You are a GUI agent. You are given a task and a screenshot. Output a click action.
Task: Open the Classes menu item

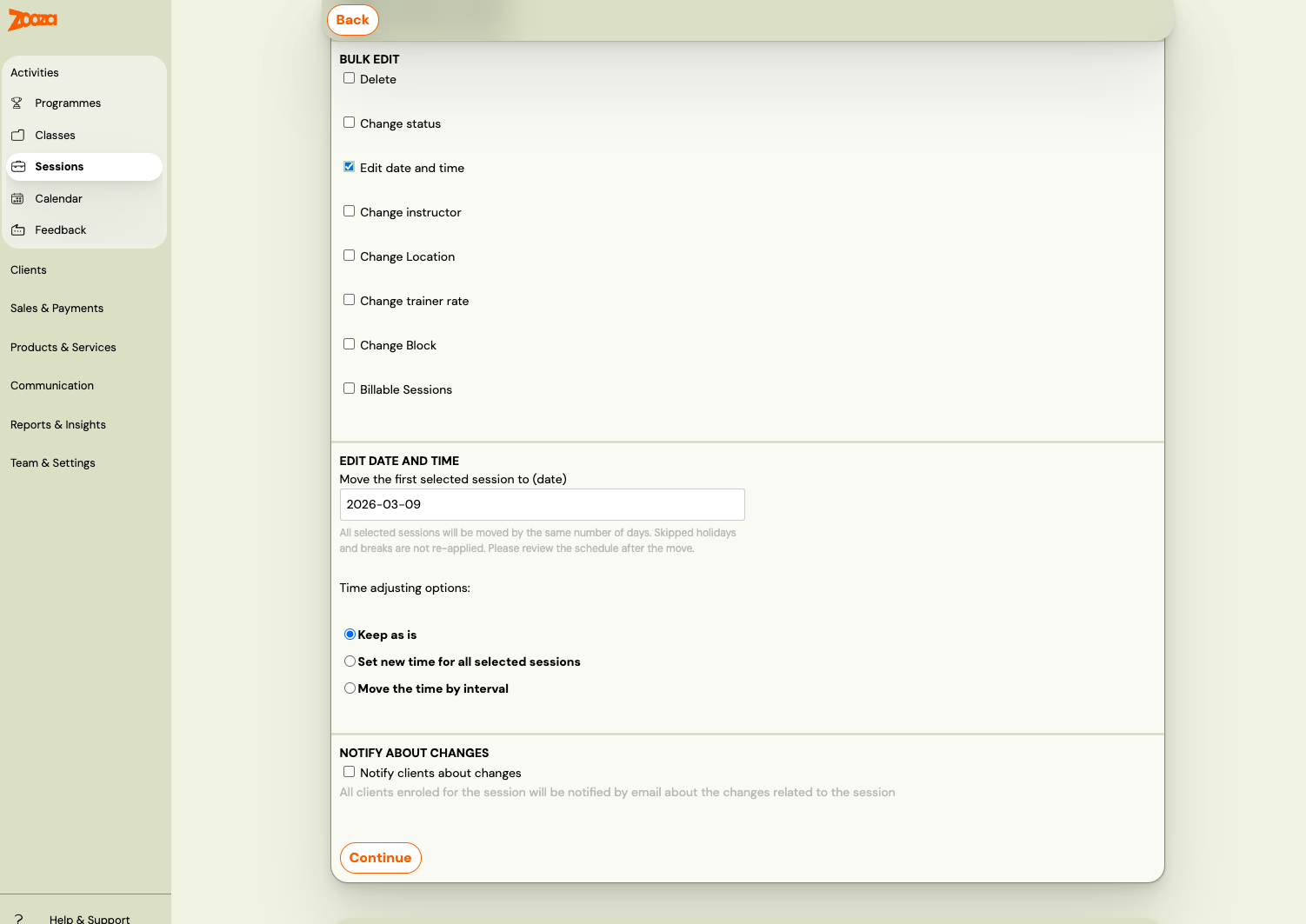tap(84, 136)
